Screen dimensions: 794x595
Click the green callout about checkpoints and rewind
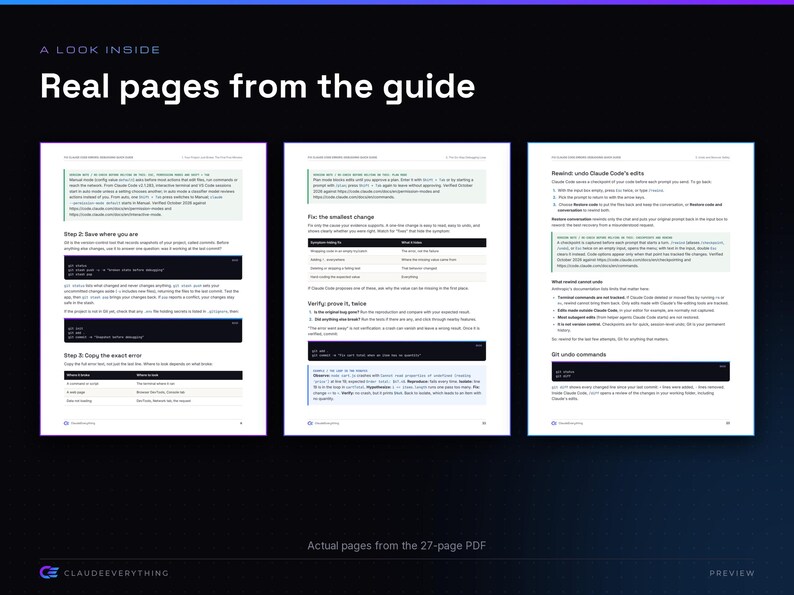(x=641, y=252)
